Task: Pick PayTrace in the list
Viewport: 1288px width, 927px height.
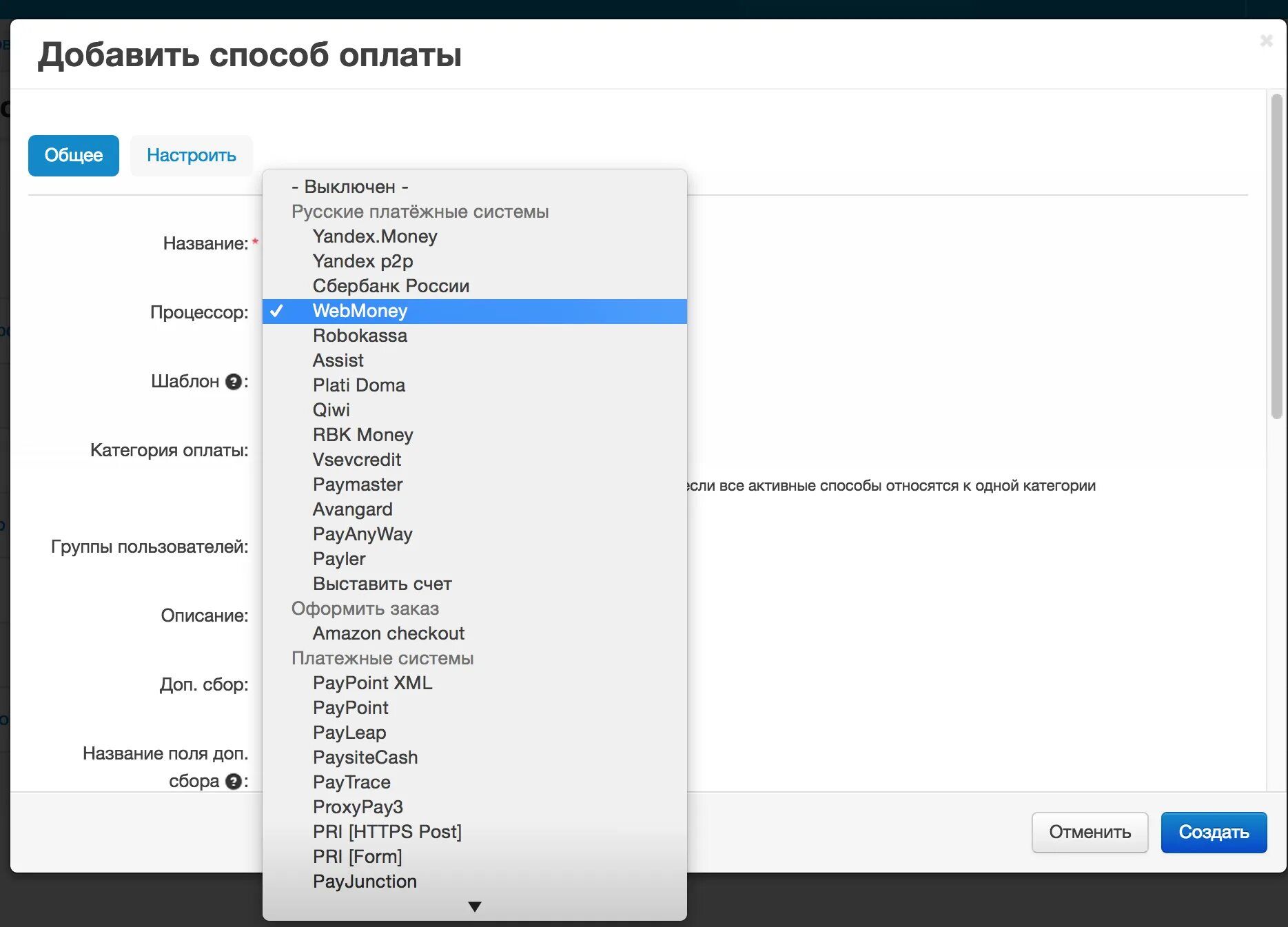Action: pos(475,782)
